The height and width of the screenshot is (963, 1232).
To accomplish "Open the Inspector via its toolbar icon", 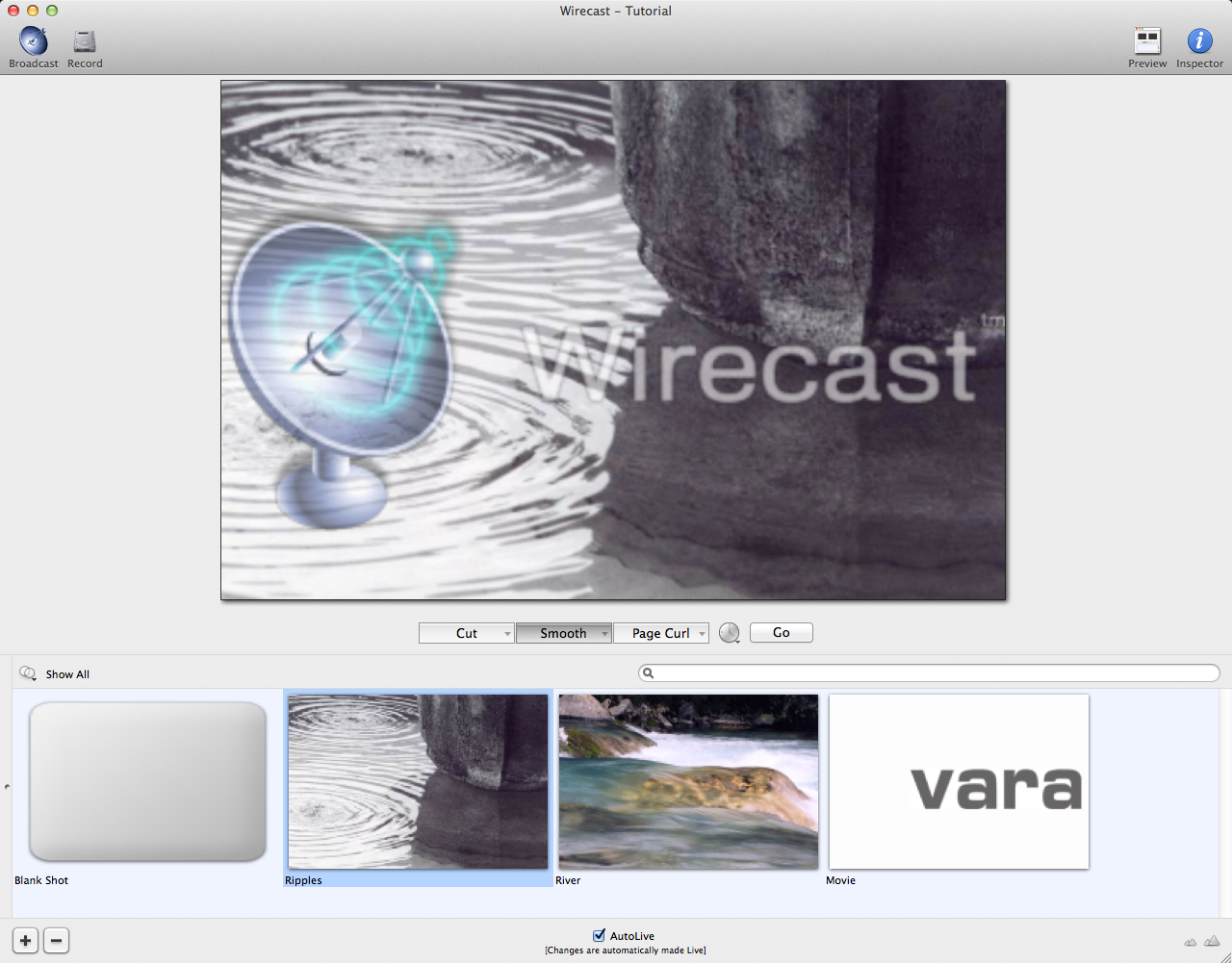I will tap(1199, 41).
